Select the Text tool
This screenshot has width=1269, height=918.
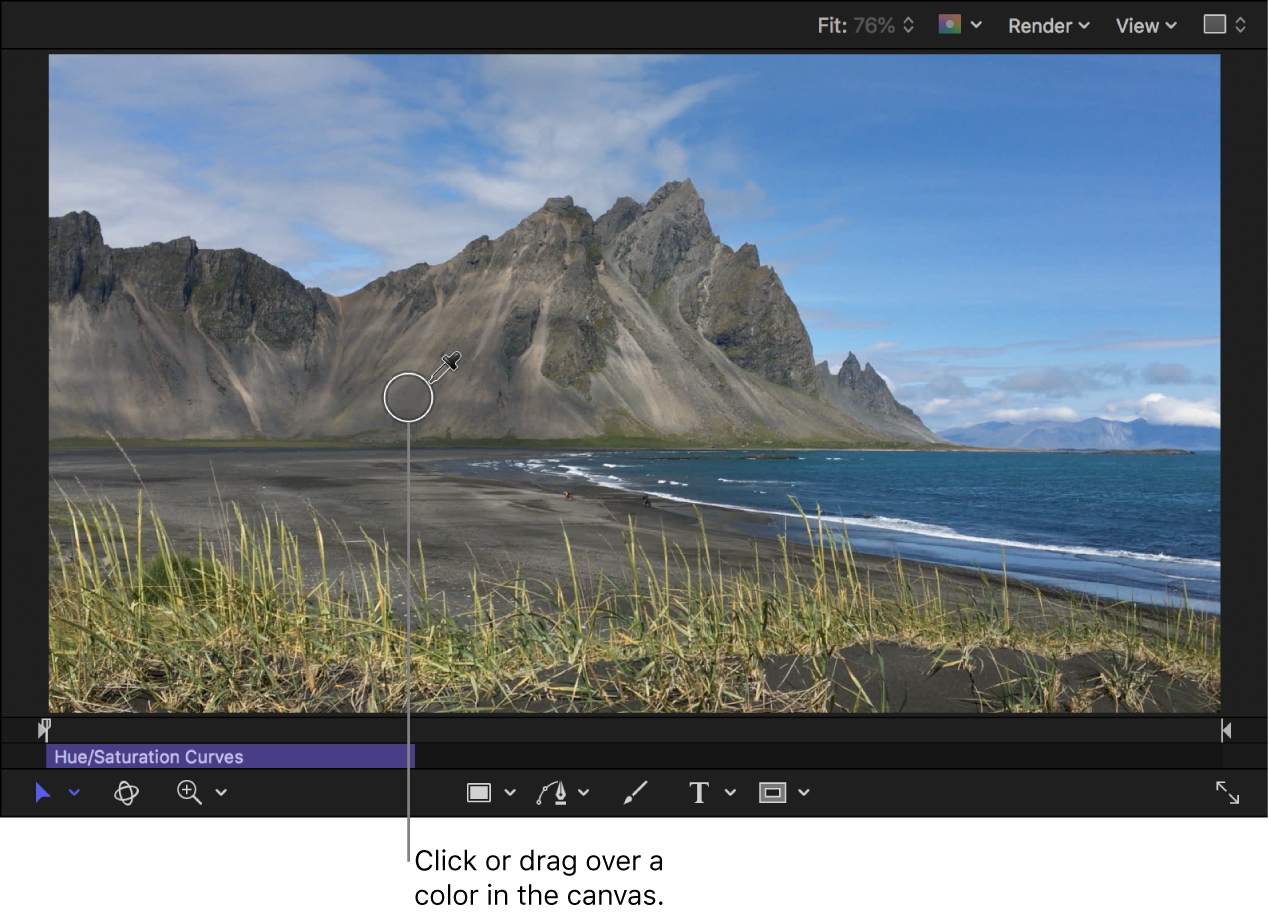(699, 793)
